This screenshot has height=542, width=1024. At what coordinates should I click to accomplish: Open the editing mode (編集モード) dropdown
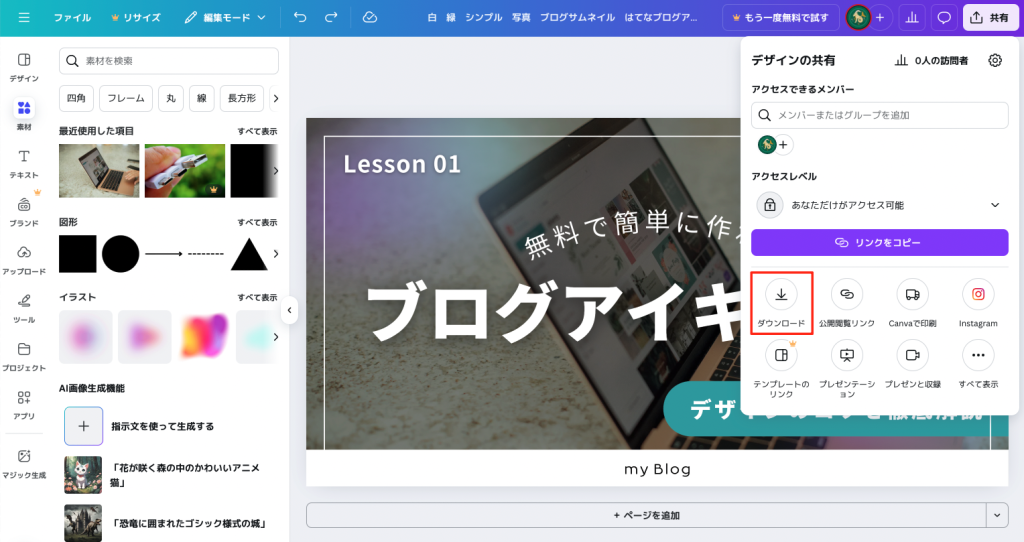[x=225, y=17]
